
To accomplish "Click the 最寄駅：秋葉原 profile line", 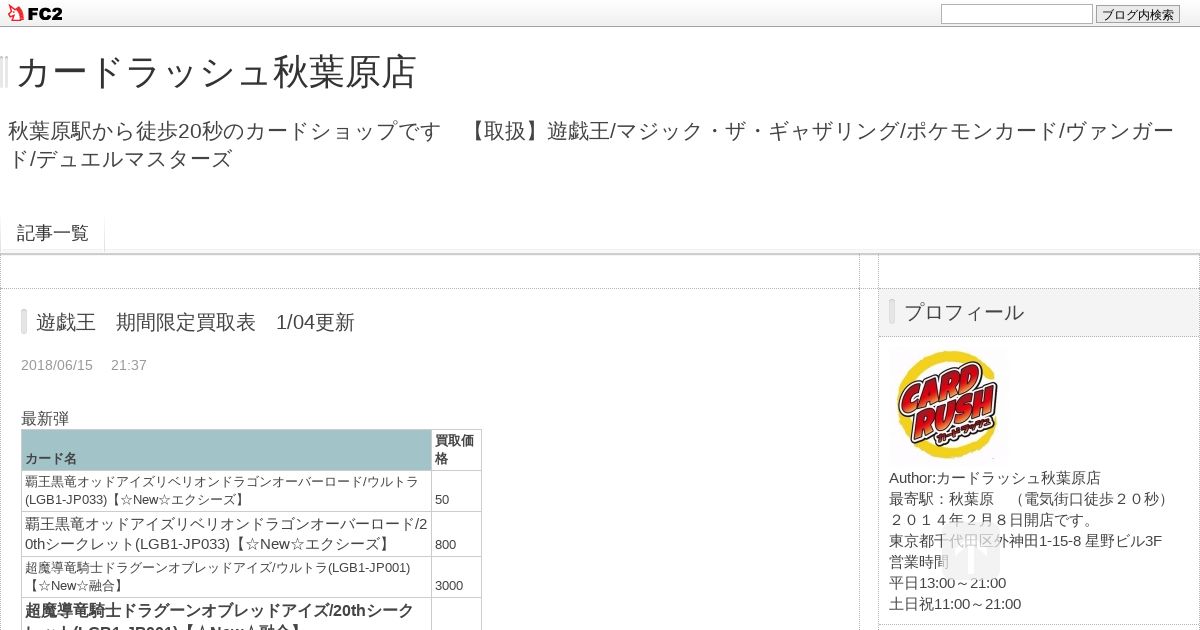I will click(x=1031, y=499).
